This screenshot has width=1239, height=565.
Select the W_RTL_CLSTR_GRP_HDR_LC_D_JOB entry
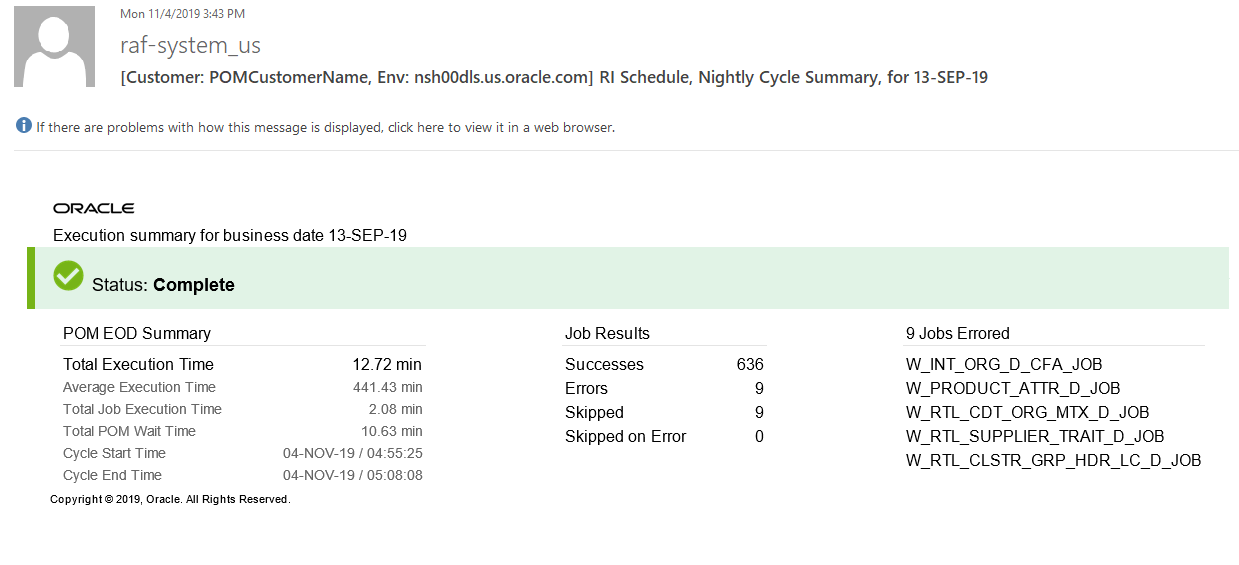[x=1053, y=461]
